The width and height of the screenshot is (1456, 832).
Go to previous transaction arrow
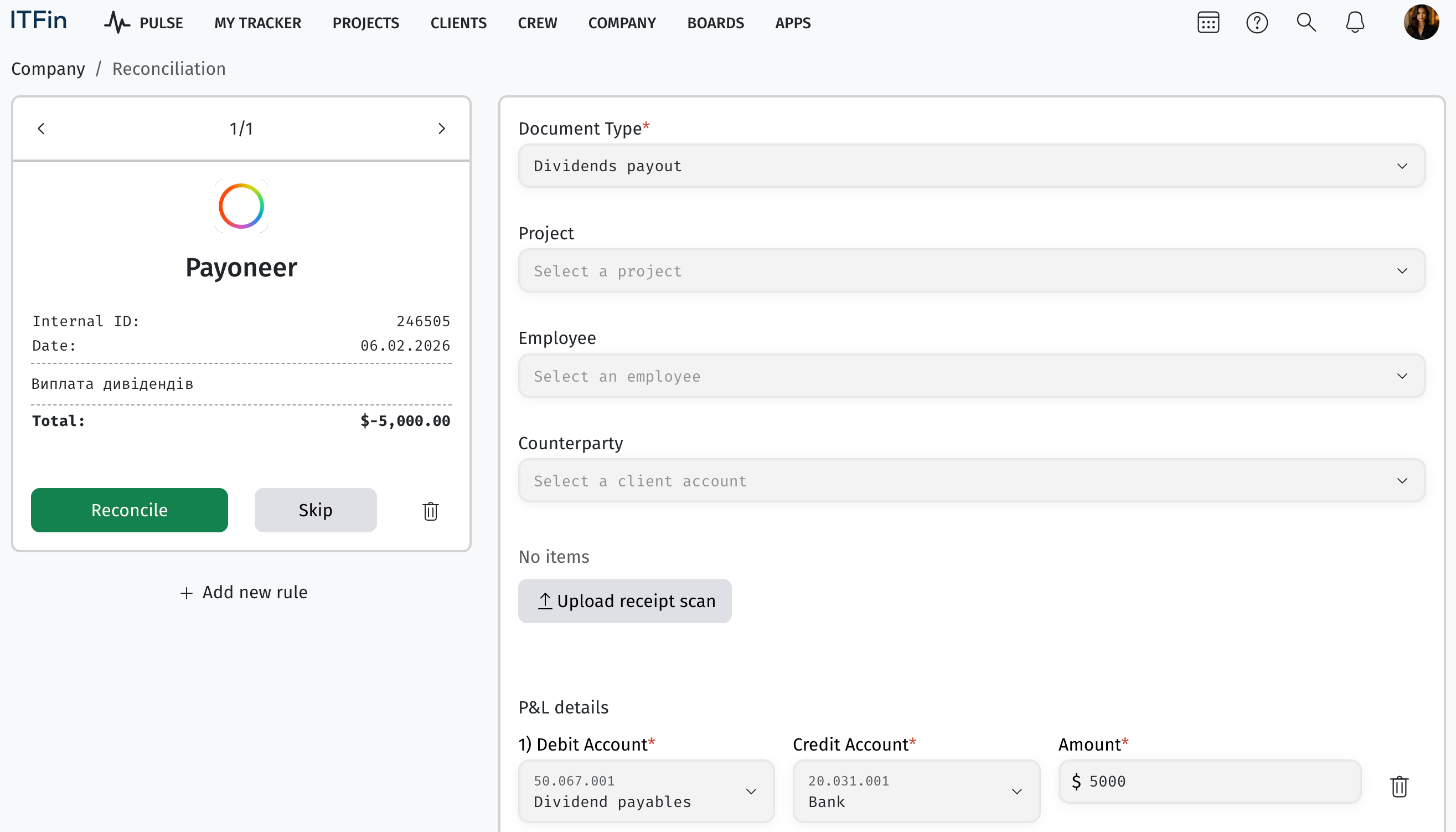41,129
